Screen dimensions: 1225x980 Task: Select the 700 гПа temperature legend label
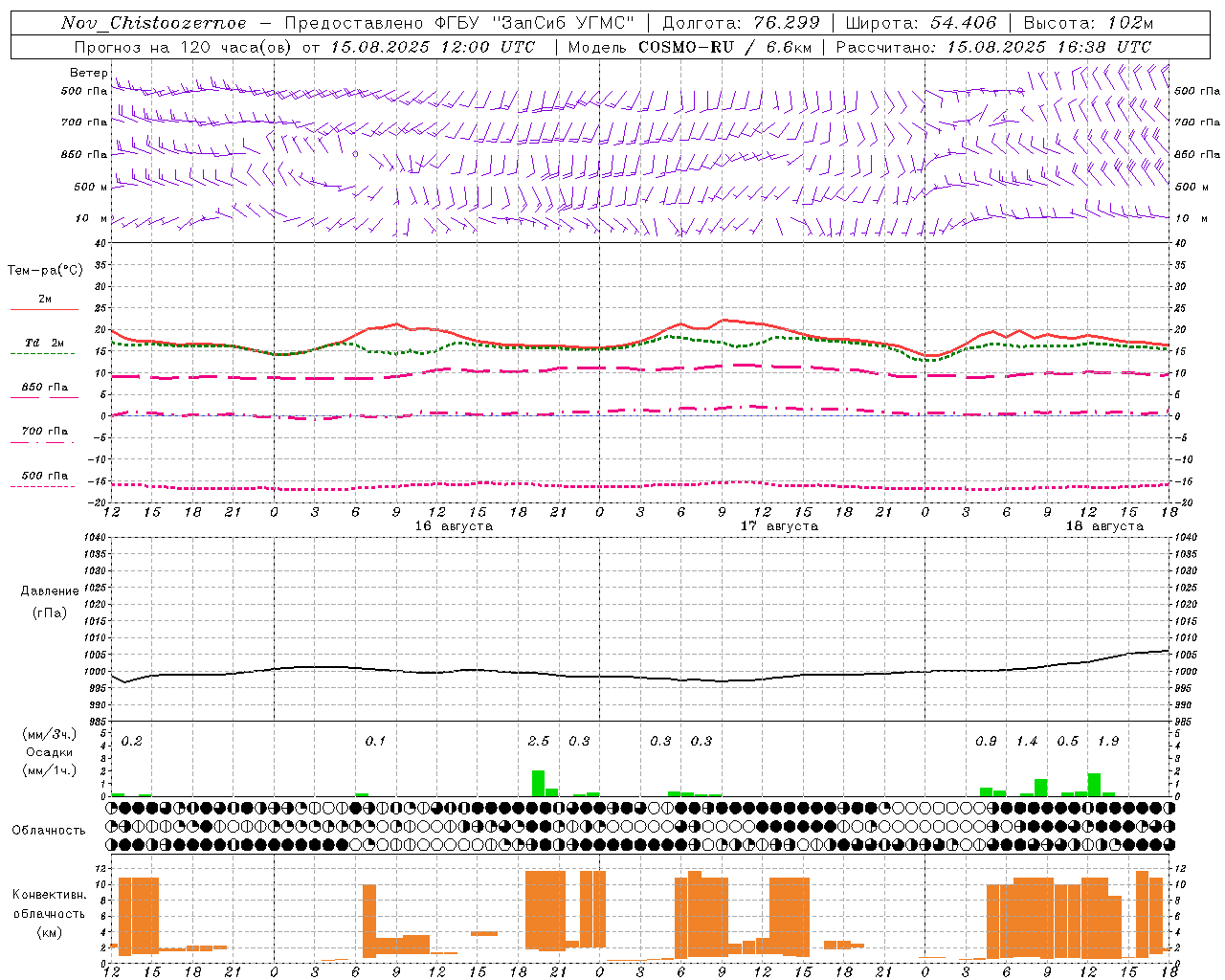(45, 432)
